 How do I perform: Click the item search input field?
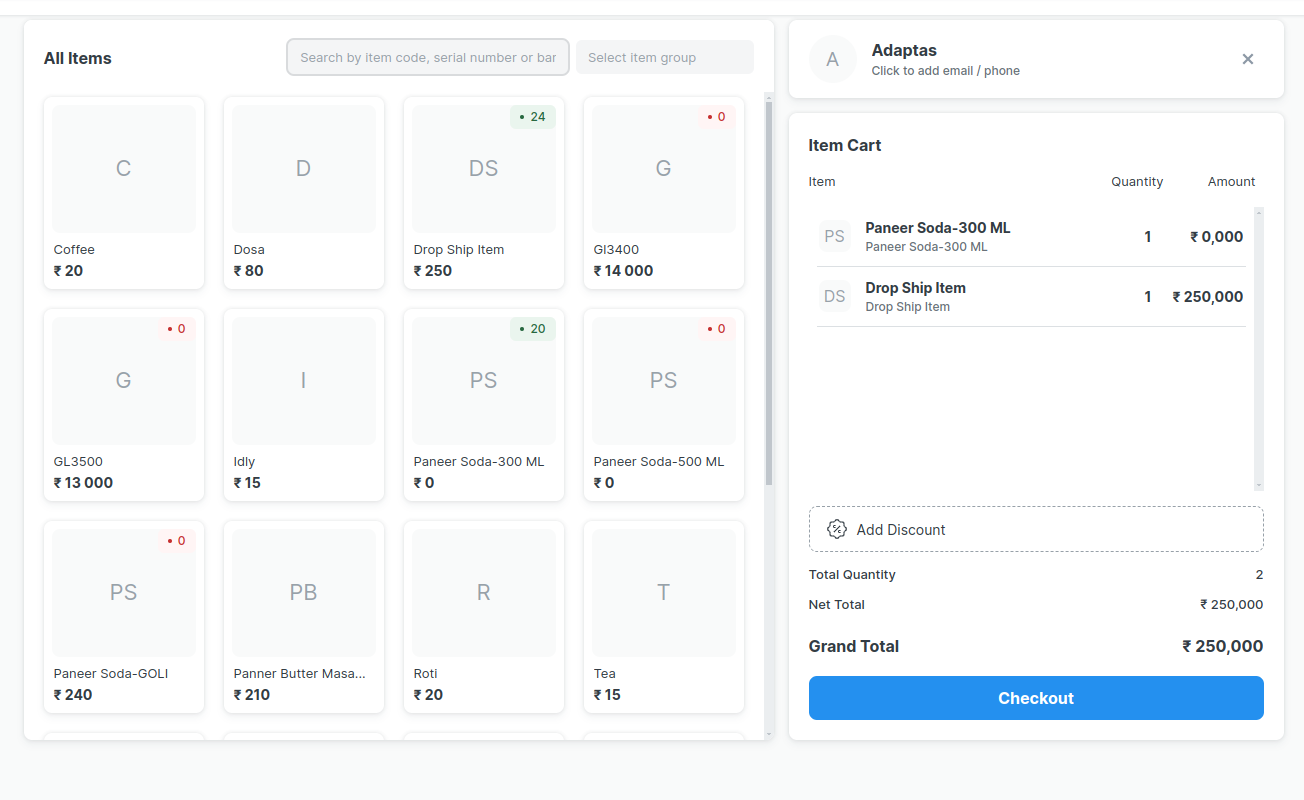pos(428,57)
